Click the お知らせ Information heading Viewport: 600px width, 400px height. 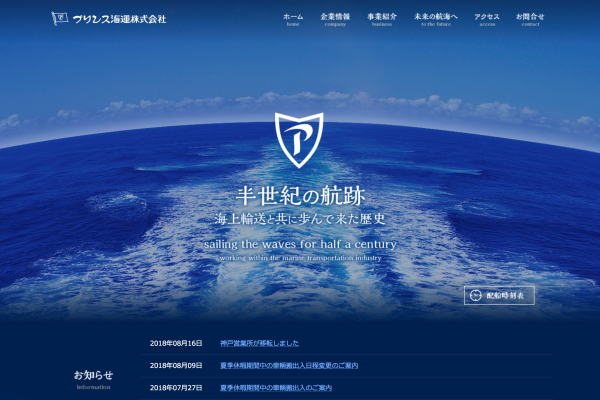pos(93,379)
